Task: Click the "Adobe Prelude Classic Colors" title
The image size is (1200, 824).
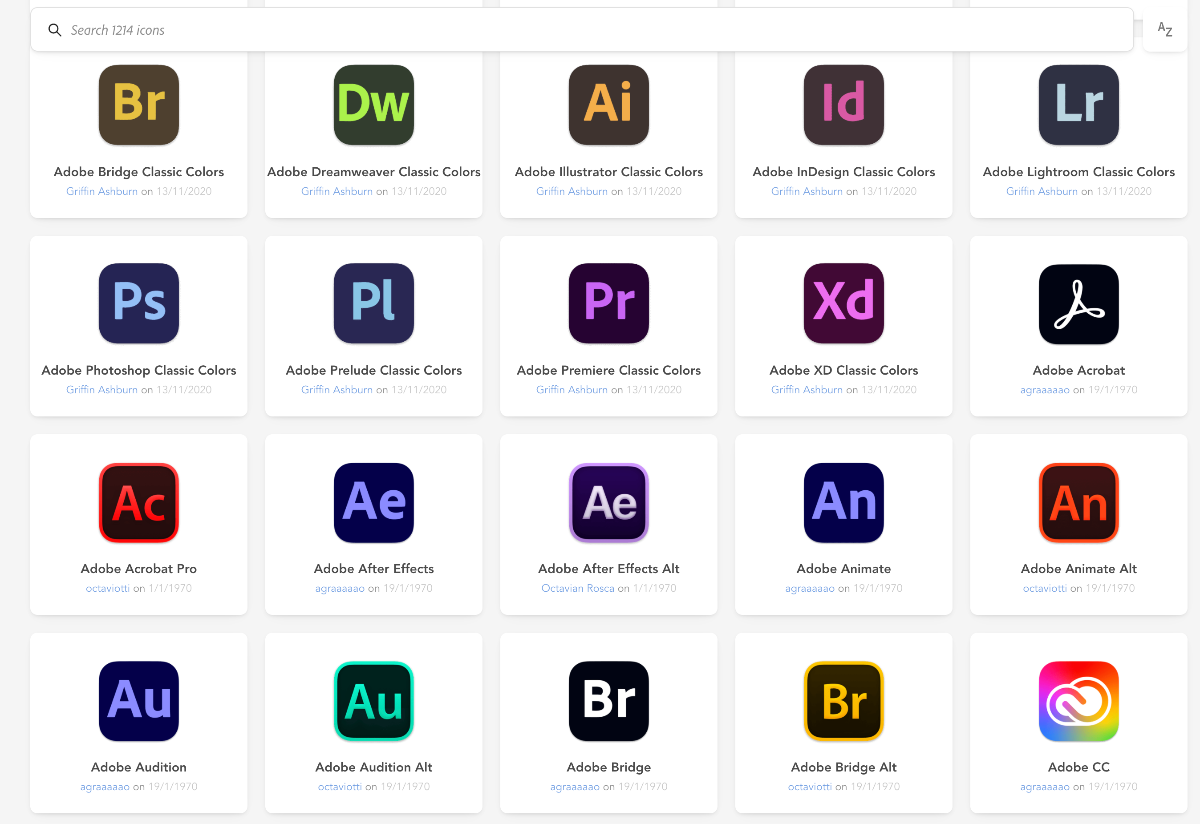Action: tap(374, 370)
